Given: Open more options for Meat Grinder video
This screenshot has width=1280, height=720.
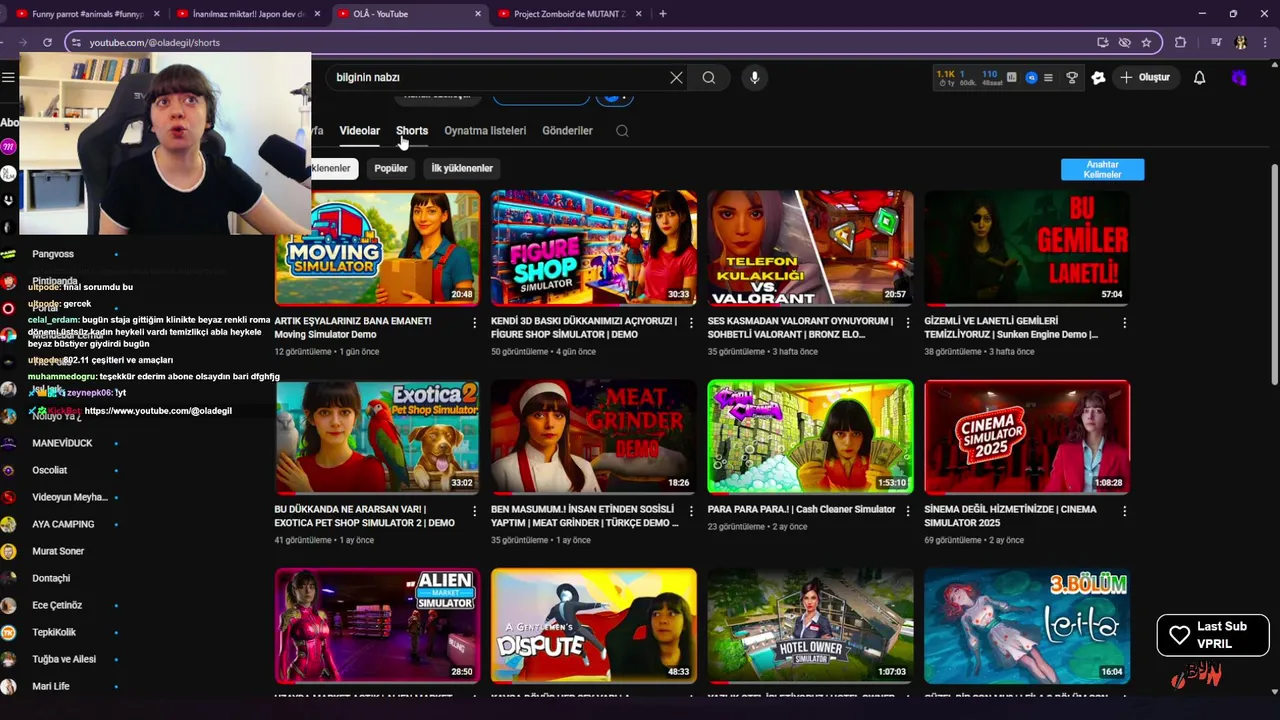Looking at the screenshot, I should 691,511.
